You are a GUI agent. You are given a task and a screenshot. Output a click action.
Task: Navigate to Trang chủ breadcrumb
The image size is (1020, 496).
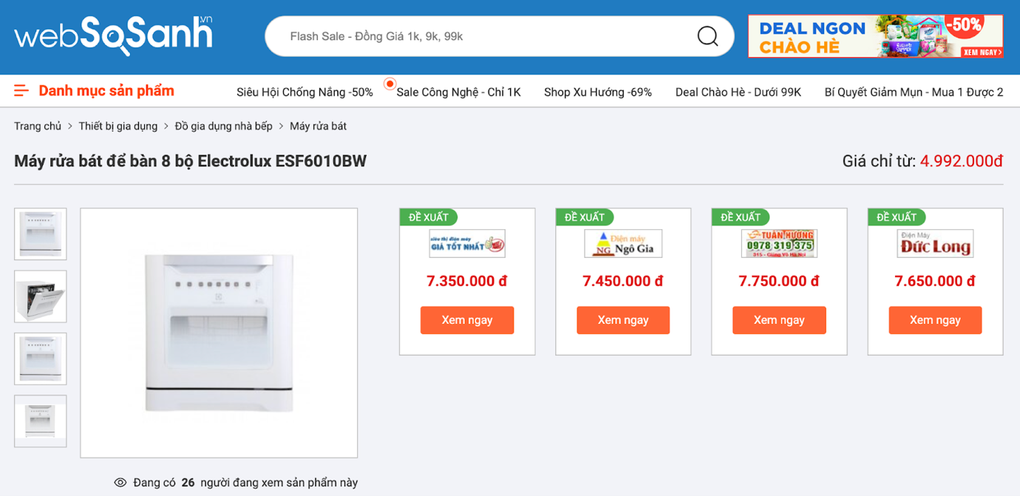click(x=37, y=126)
